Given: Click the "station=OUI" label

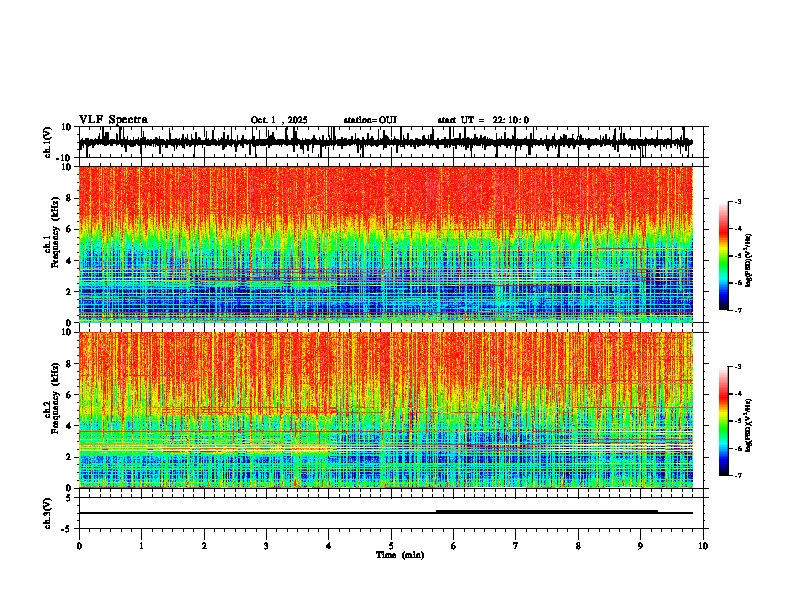Looking at the screenshot, I should (x=370, y=120).
